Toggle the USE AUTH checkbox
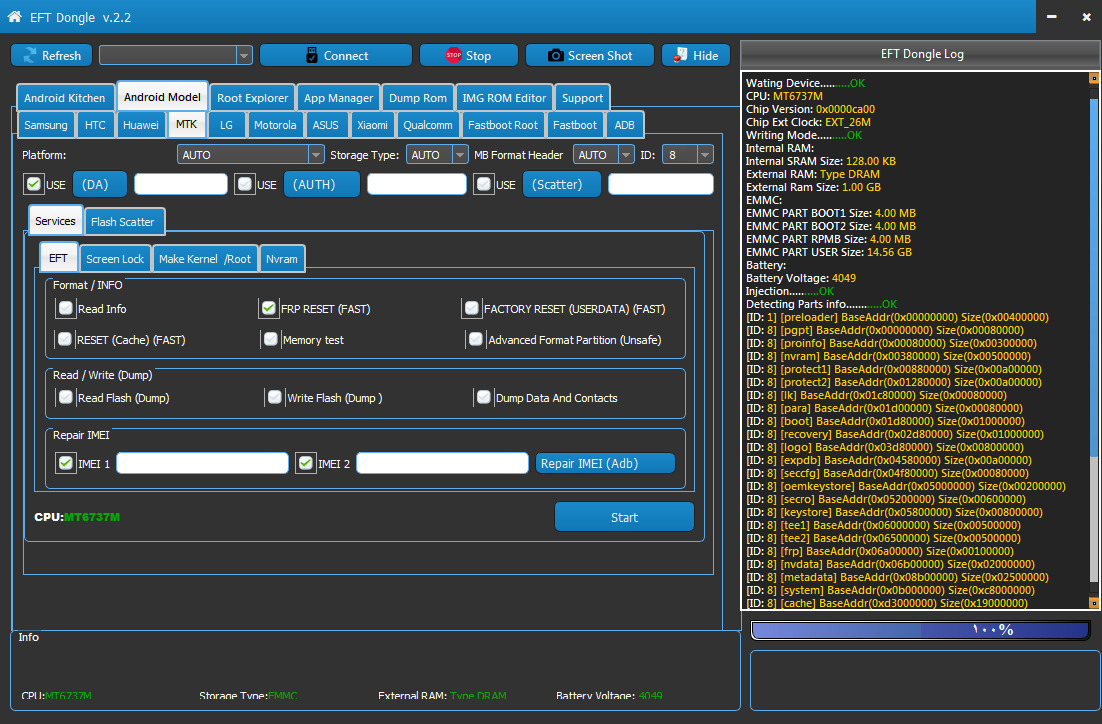This screenshot has width=1102, height=724. click(245, 184)
